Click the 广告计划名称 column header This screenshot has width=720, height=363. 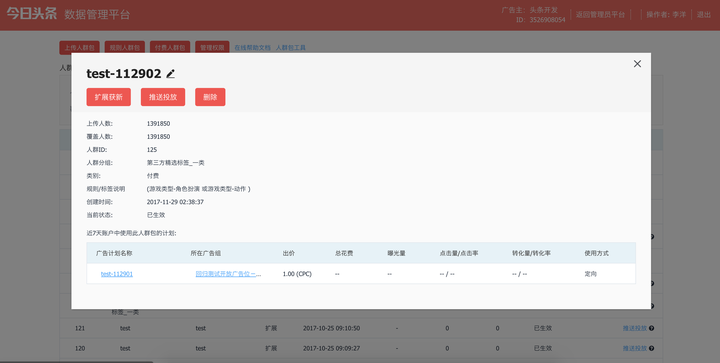(x=114, y=253)
